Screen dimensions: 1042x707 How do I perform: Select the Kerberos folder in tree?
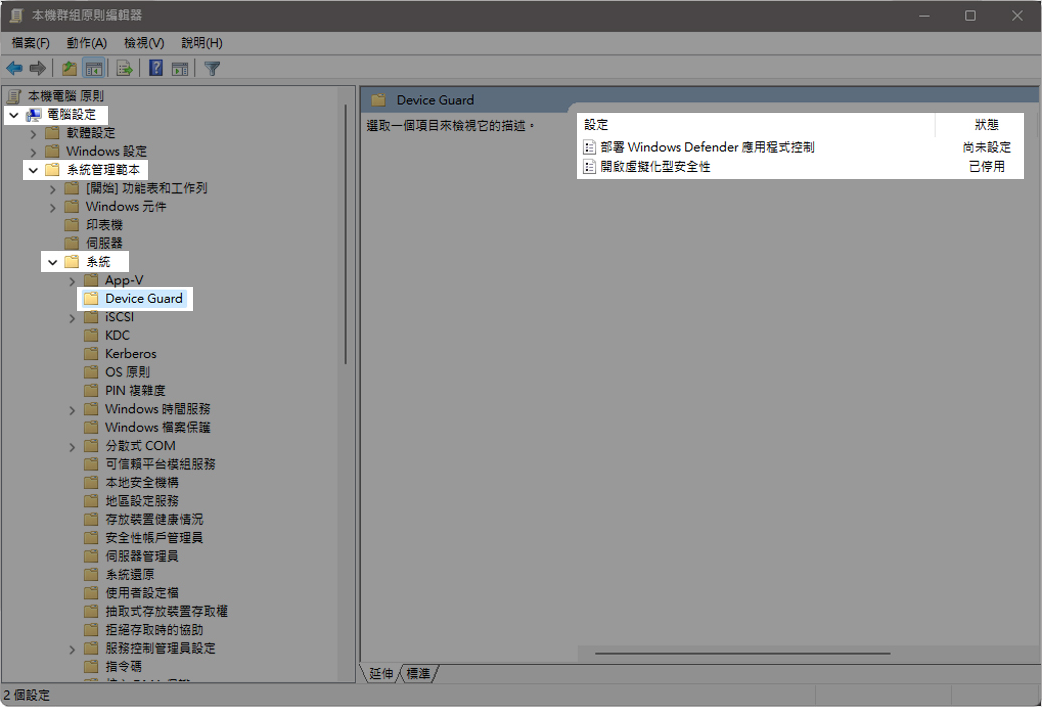click(130, 354)
